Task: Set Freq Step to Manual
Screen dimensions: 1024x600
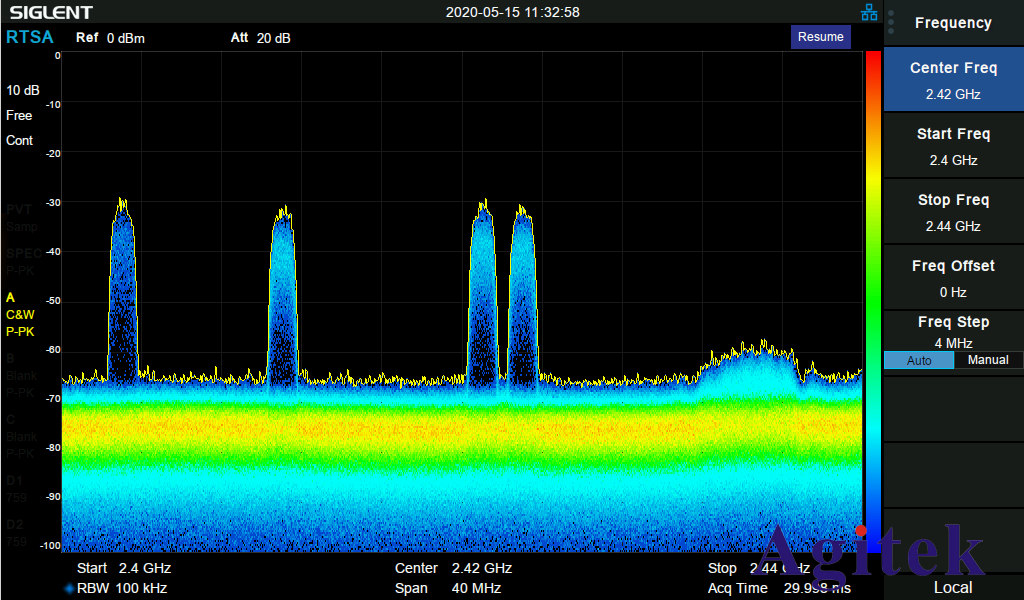Action: (988, 360)
